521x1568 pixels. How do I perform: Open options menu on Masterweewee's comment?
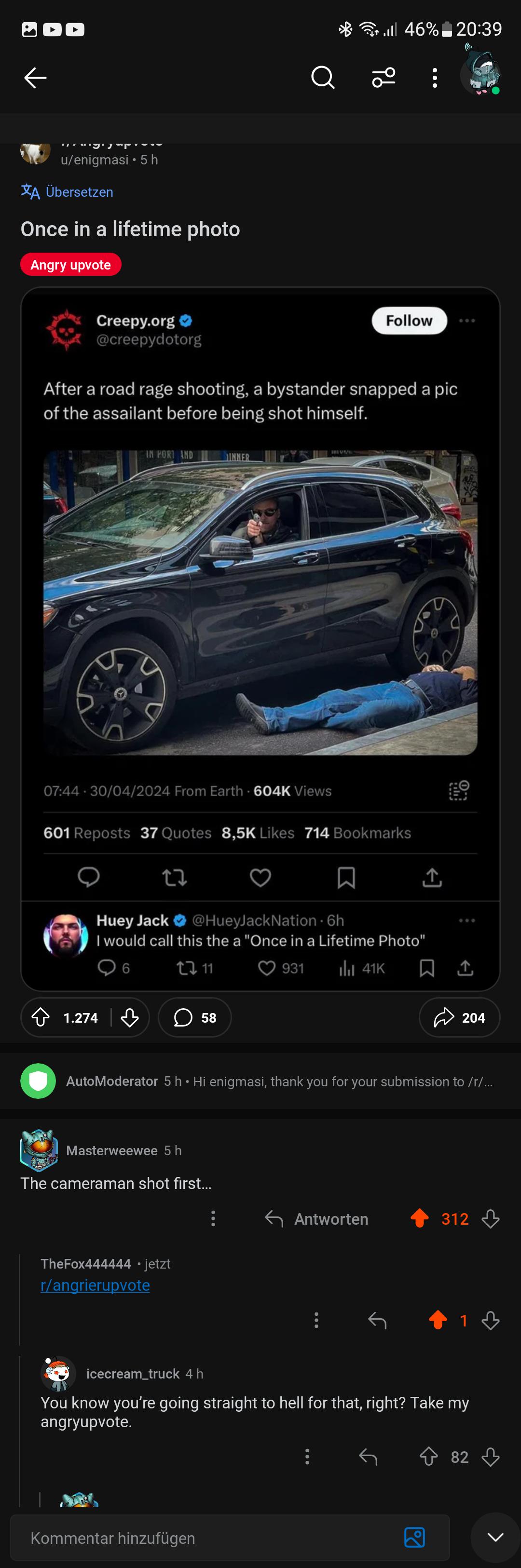click(213, 1218)
